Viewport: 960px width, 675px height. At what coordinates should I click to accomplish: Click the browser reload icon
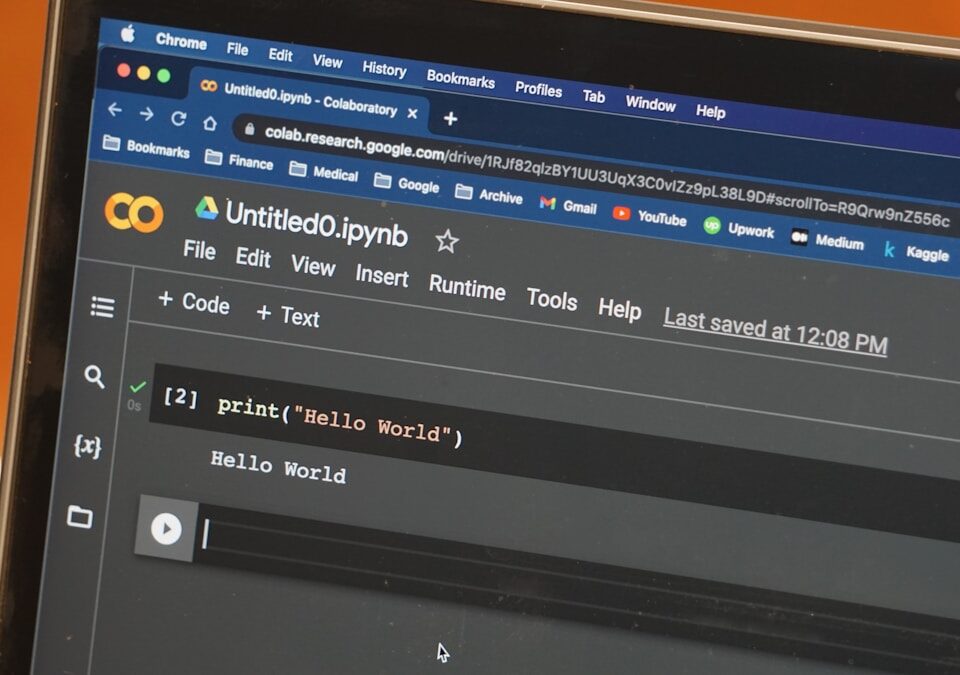pyautogui.click(x=178, y=118)
